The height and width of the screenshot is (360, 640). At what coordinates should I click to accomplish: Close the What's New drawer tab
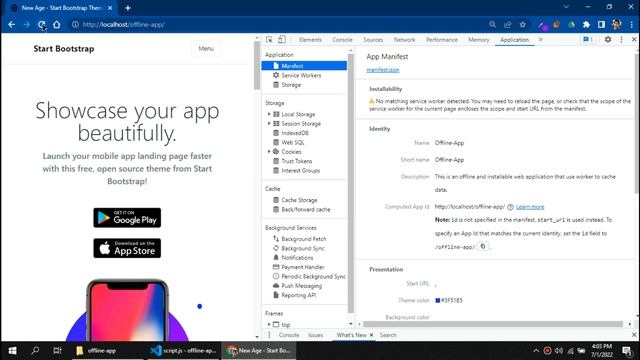click(x=371, y=335)
